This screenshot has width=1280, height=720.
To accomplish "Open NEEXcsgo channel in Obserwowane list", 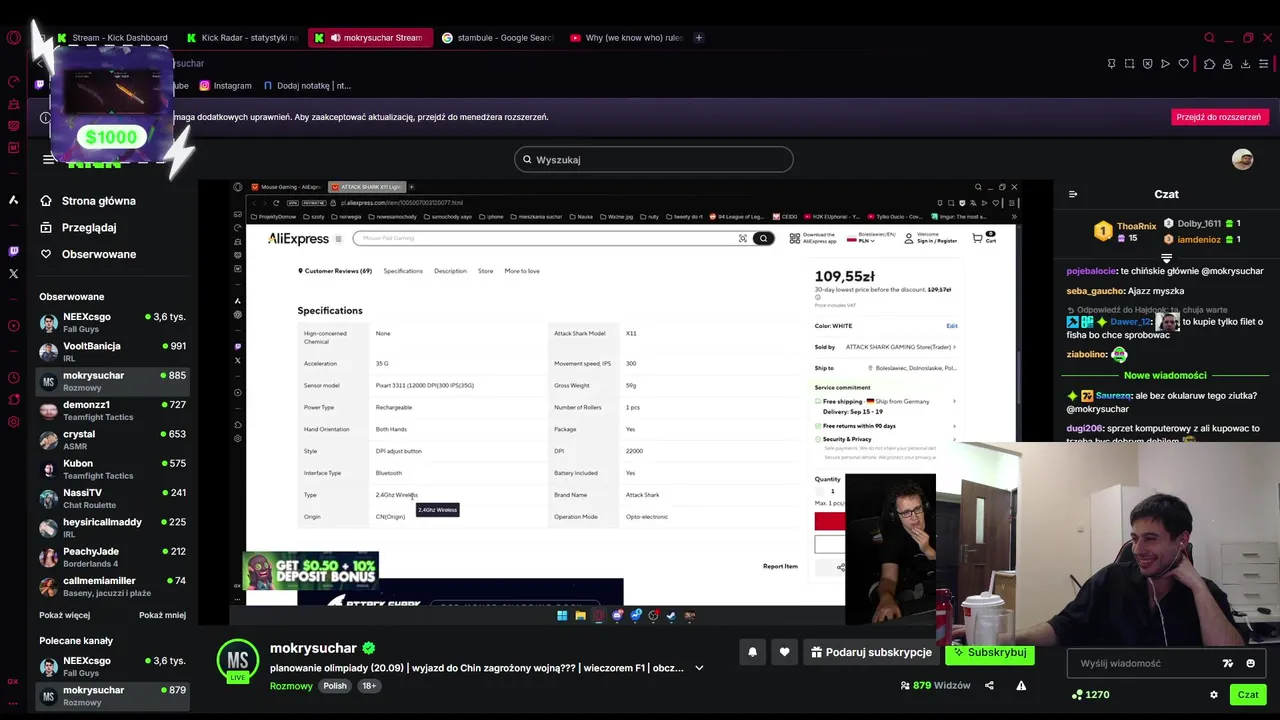I will tap(112, 322).
